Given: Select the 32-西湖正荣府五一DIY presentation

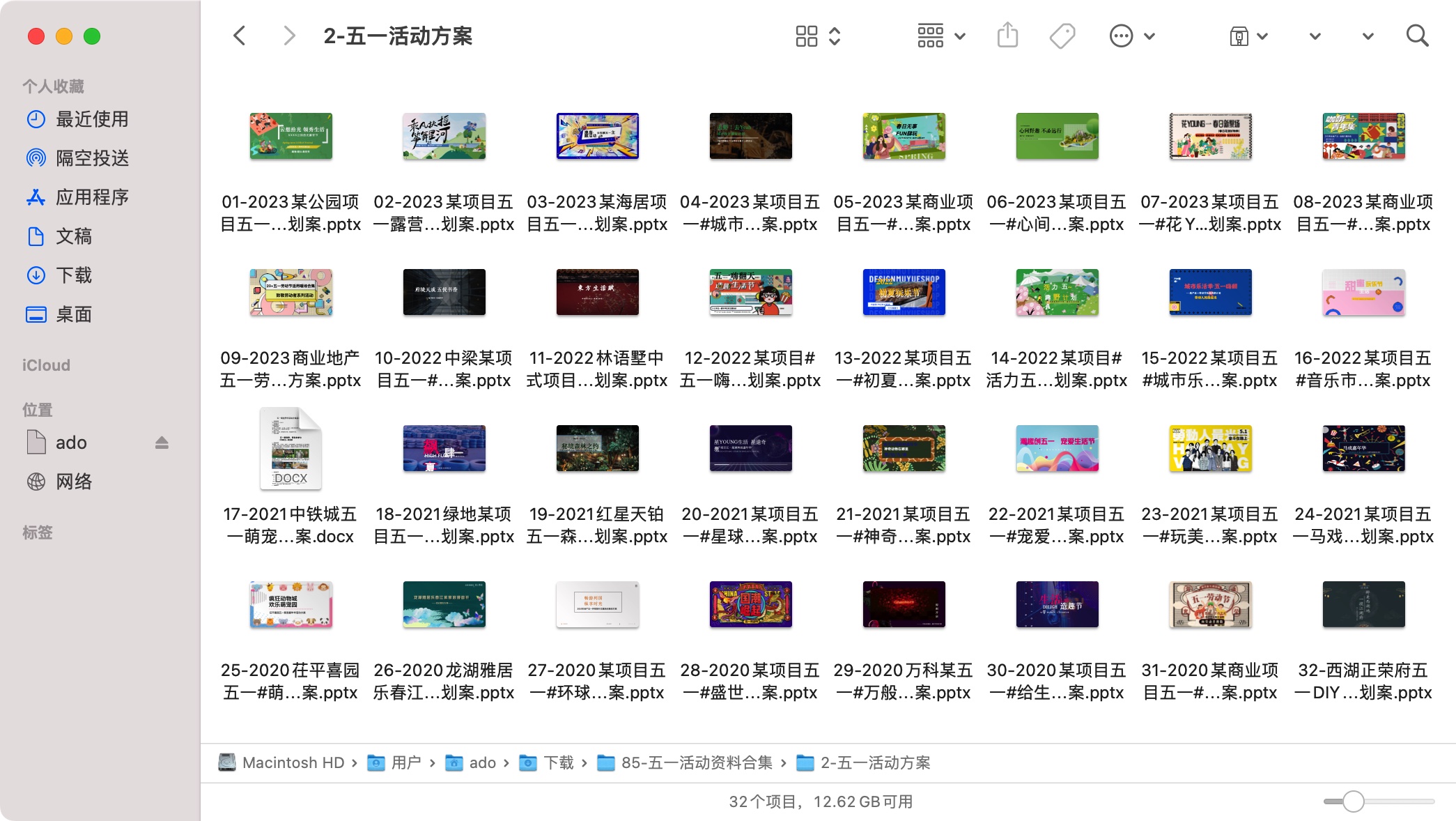Looking at the screenshot, I should (x=1363, y=605).
